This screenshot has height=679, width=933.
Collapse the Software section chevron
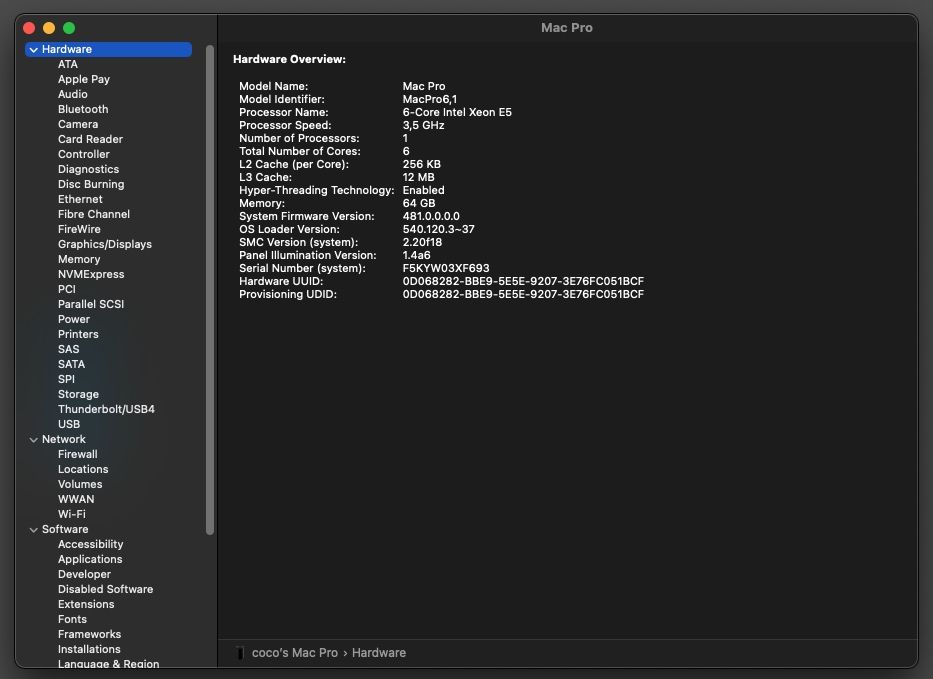(x=34, y=530)
